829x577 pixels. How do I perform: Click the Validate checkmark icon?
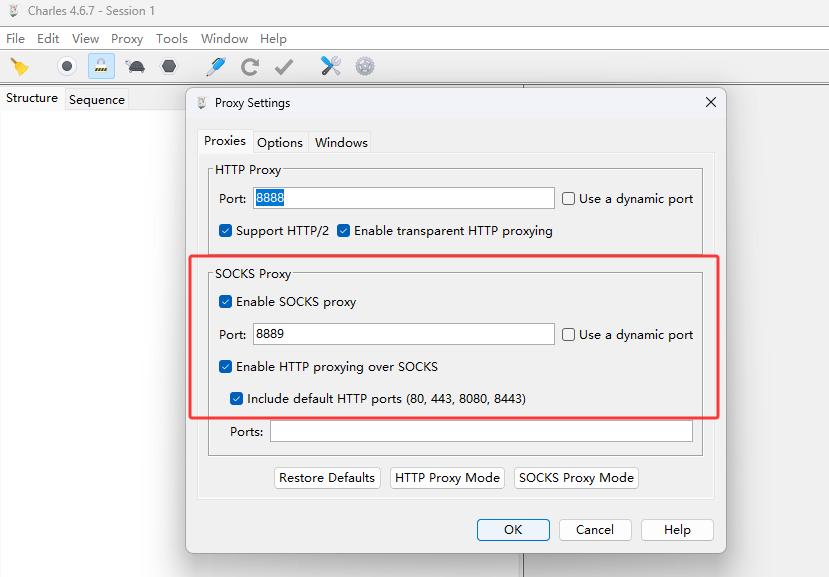(x=284, y=67)
